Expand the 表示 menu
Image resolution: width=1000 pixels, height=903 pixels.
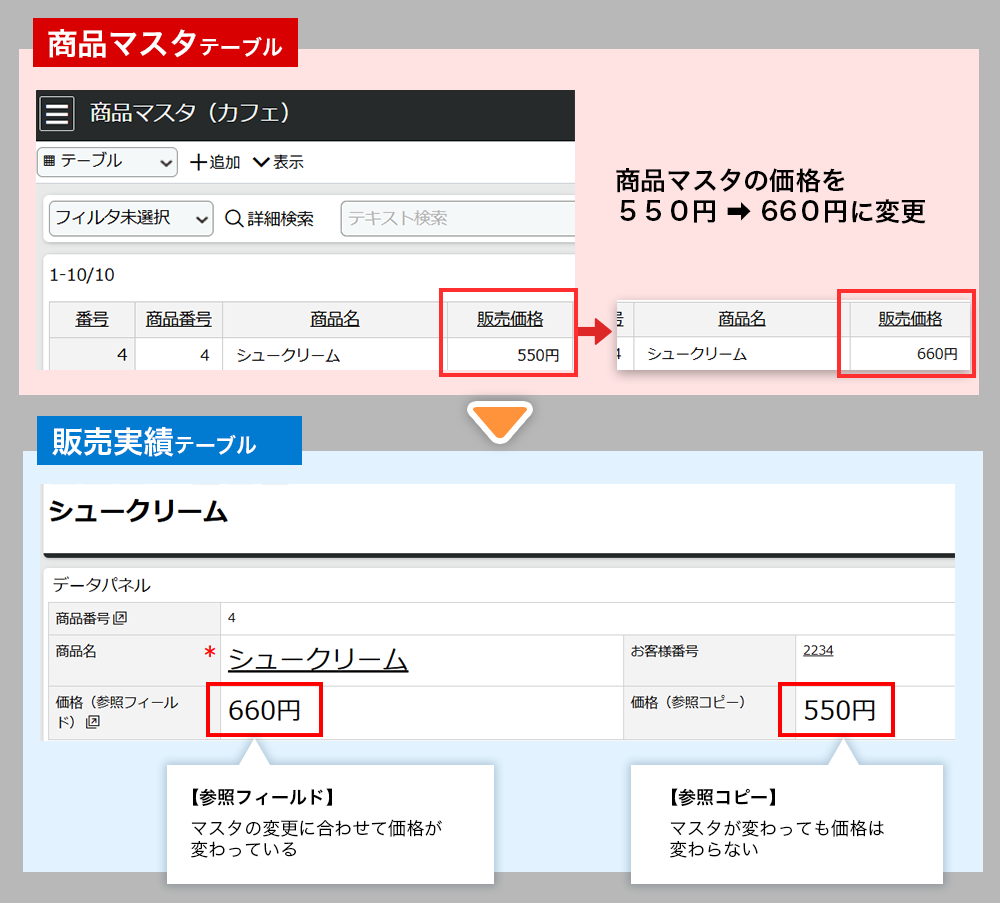[x=278, y=162]
